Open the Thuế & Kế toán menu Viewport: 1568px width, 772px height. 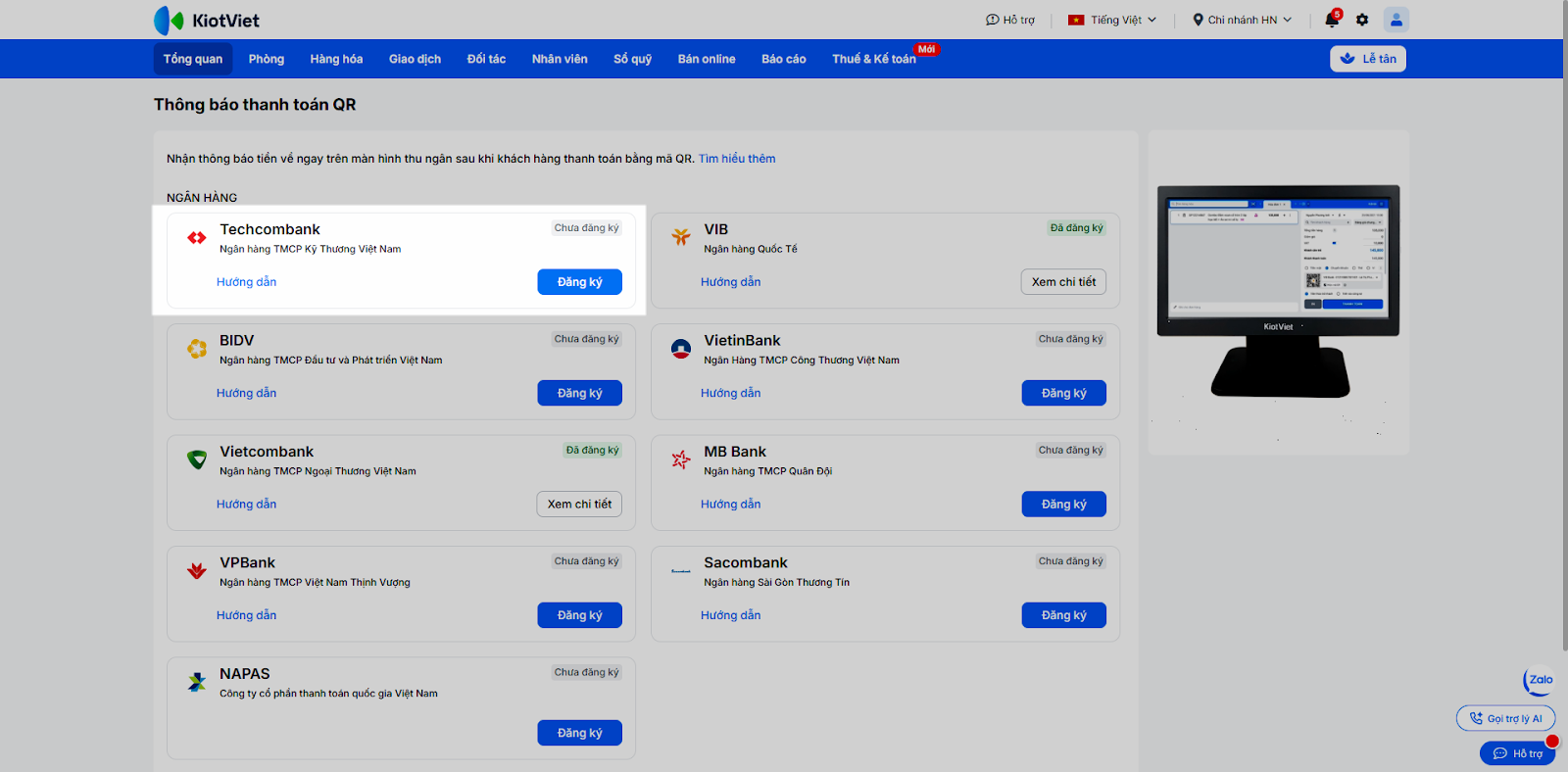874,59
